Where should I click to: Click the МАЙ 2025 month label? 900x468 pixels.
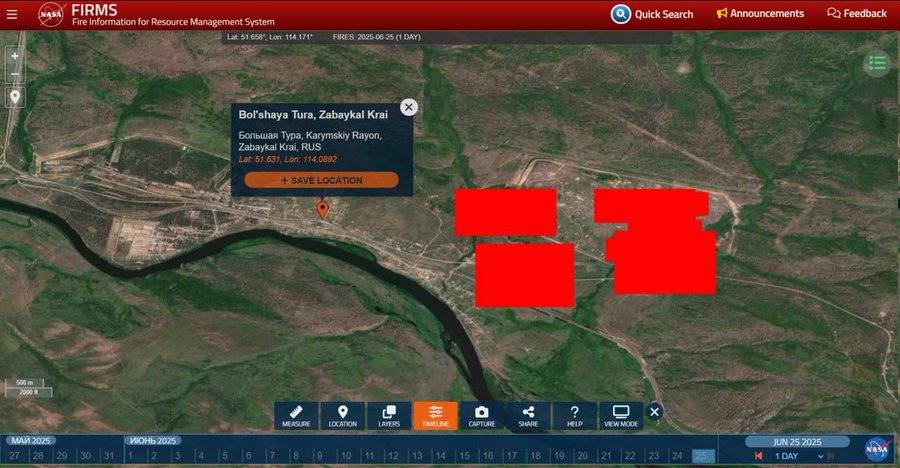click(x=31, y=440)
